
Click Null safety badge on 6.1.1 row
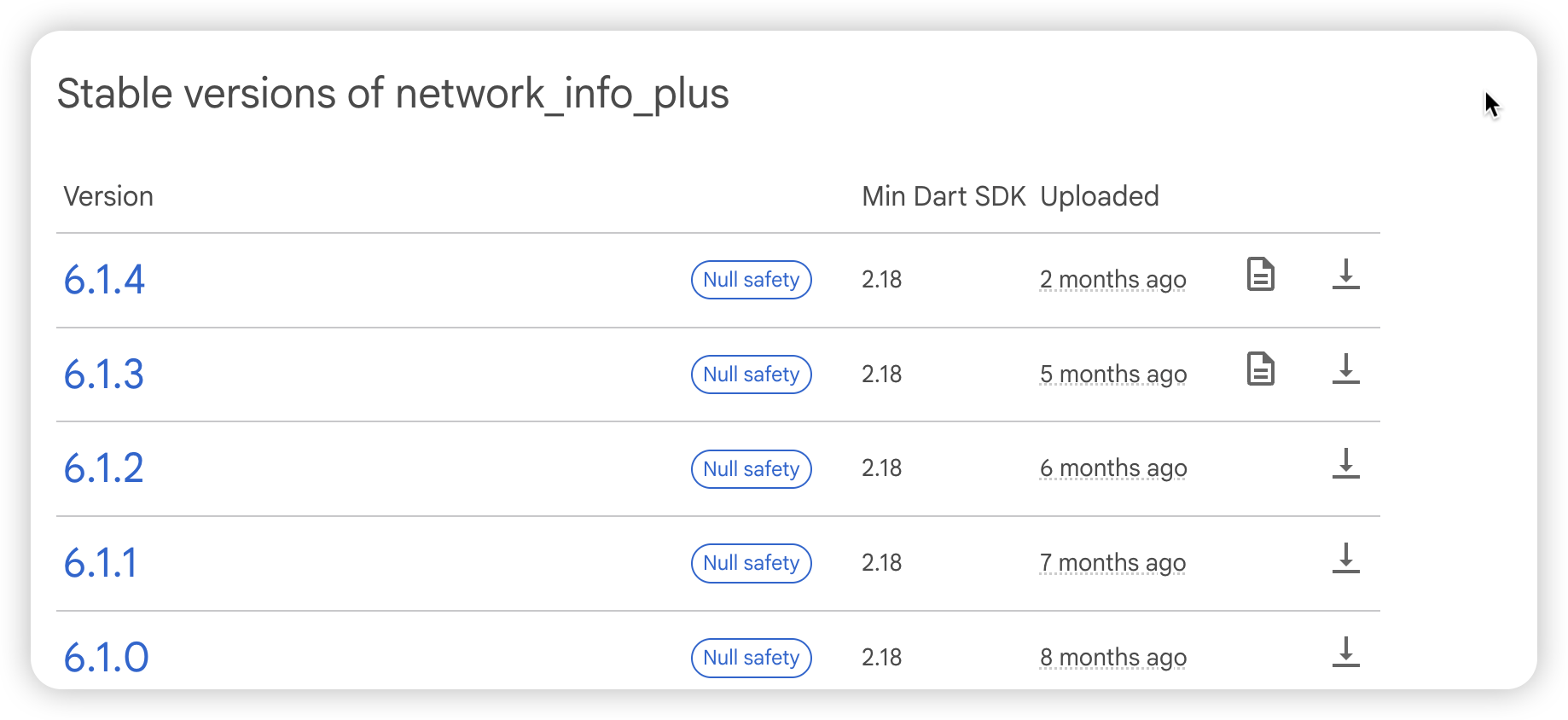coord(751,563)
